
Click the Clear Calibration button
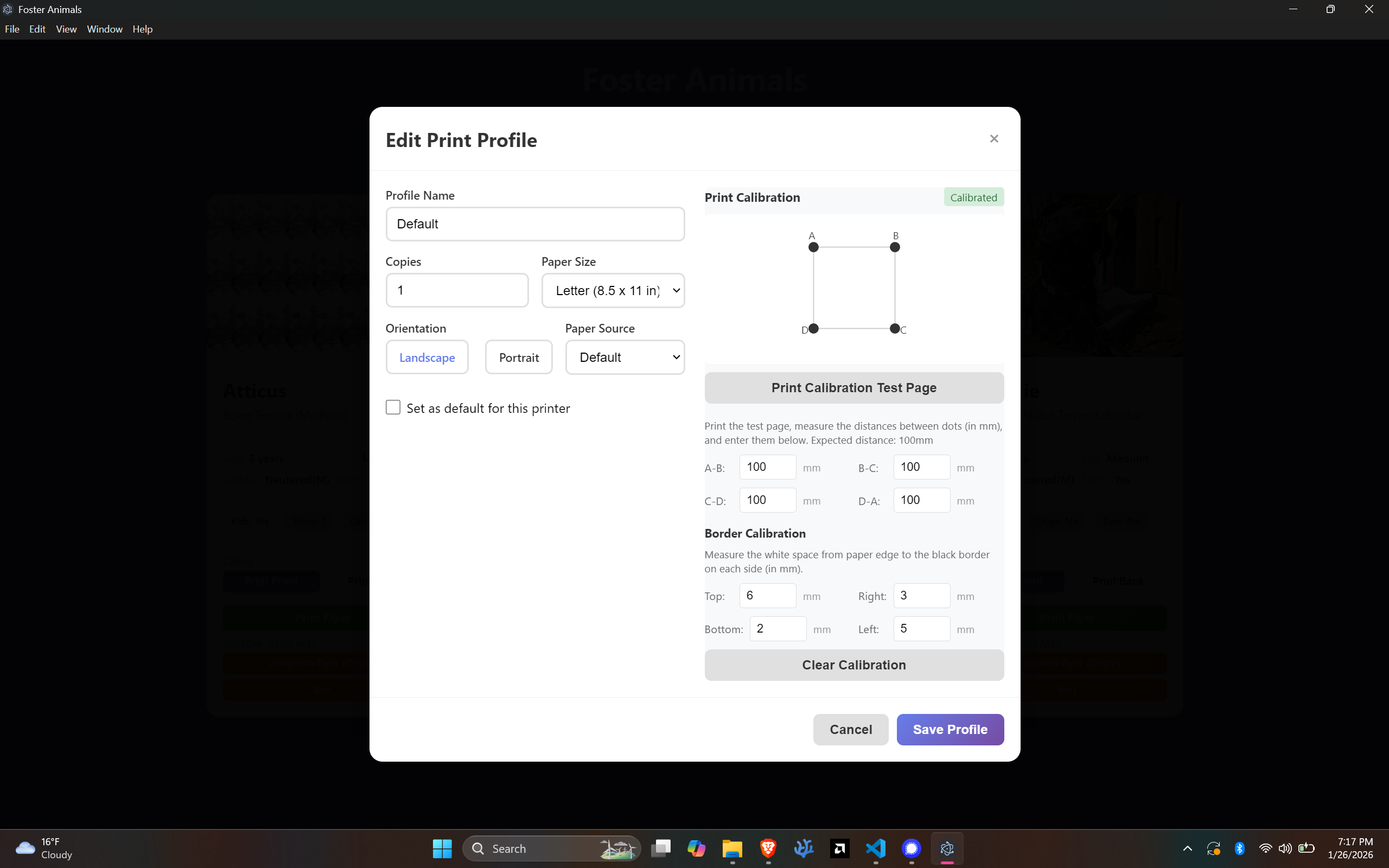pyautogui.click(x=853, y=665)
